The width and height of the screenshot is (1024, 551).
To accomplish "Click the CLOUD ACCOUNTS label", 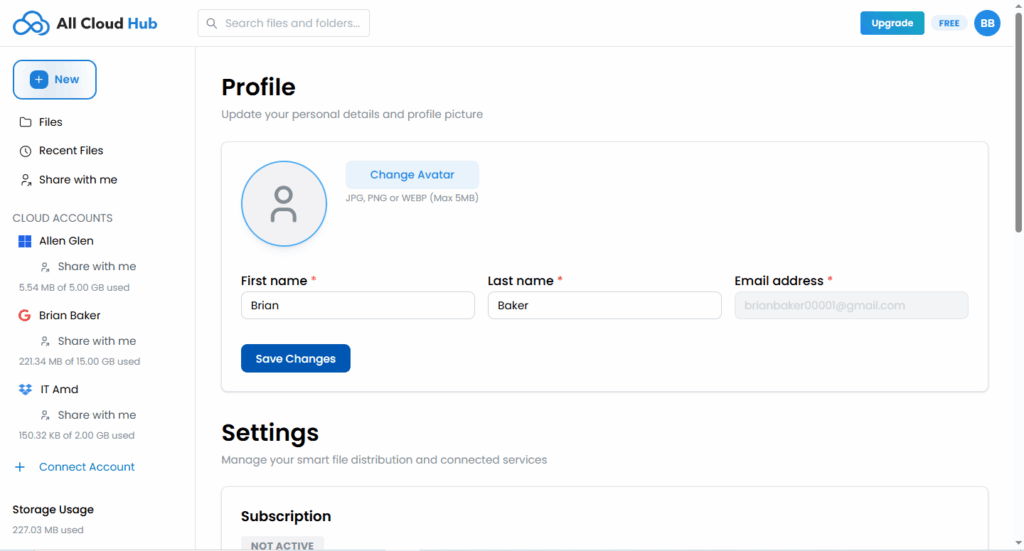I will [x=63, y=218].
